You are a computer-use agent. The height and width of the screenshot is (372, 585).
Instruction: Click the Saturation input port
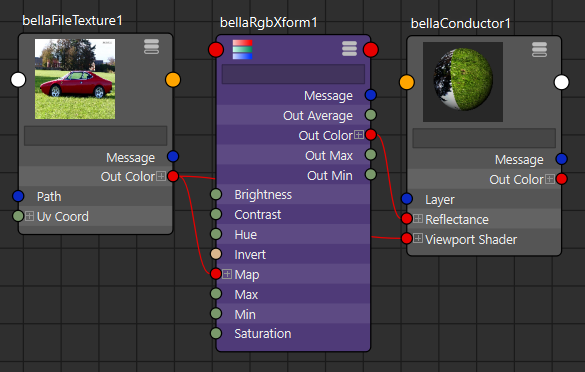pyautogui.click(x=216, y=333)
